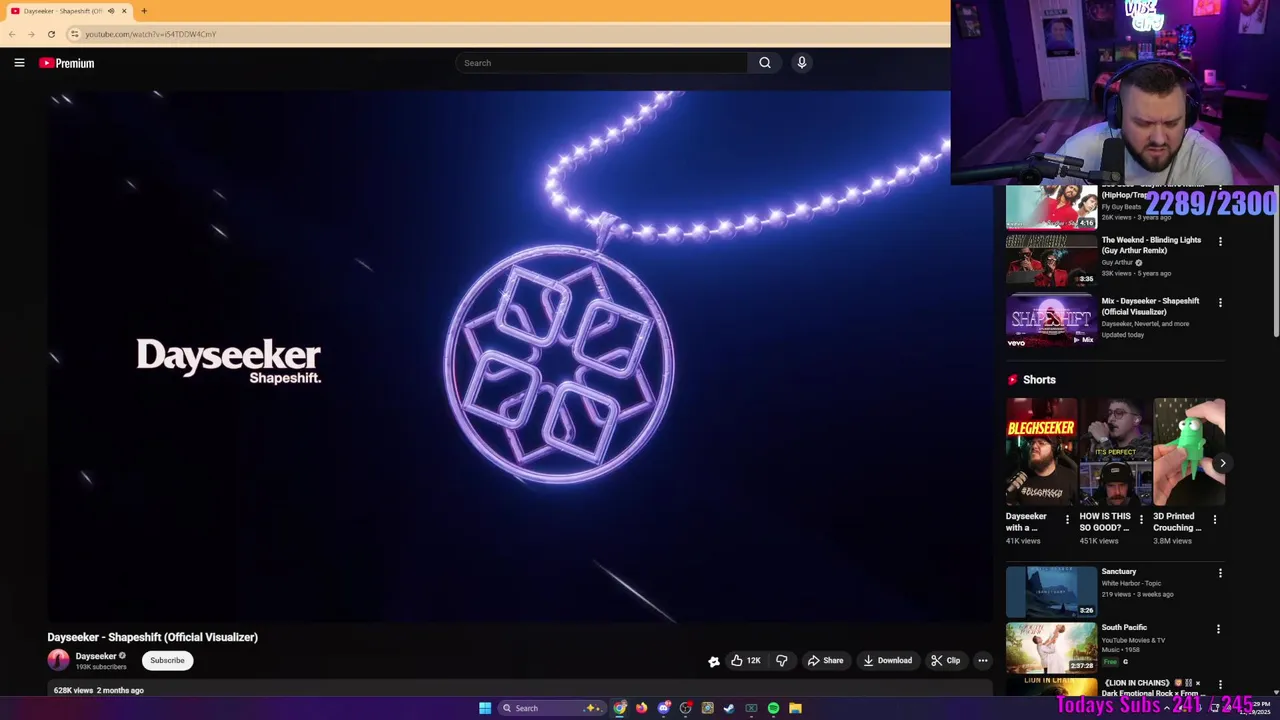Open Chrome from the taskbar
Image resolution: width=1280 pixels, height=720 pixels.
tap(620, 708)
